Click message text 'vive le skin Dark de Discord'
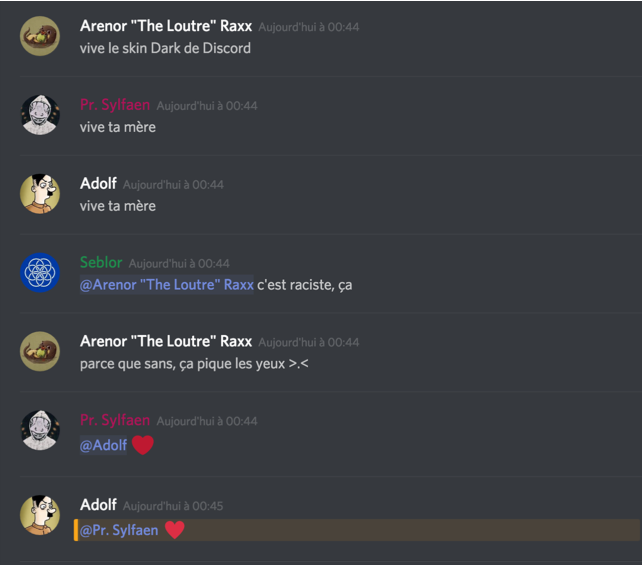Screen dimensions: 643x565 165,48
